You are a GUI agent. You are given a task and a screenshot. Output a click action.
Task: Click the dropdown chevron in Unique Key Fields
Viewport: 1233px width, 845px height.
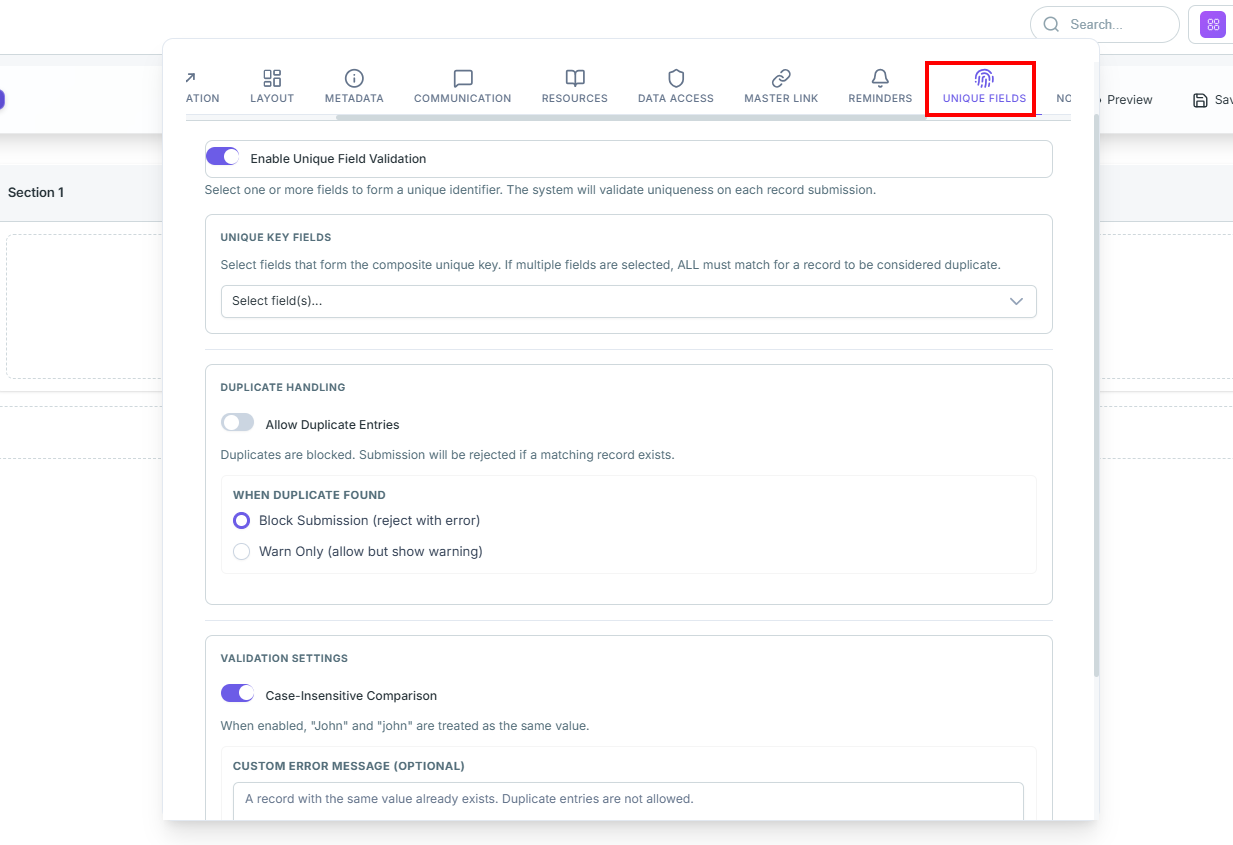coord(1016,301)
